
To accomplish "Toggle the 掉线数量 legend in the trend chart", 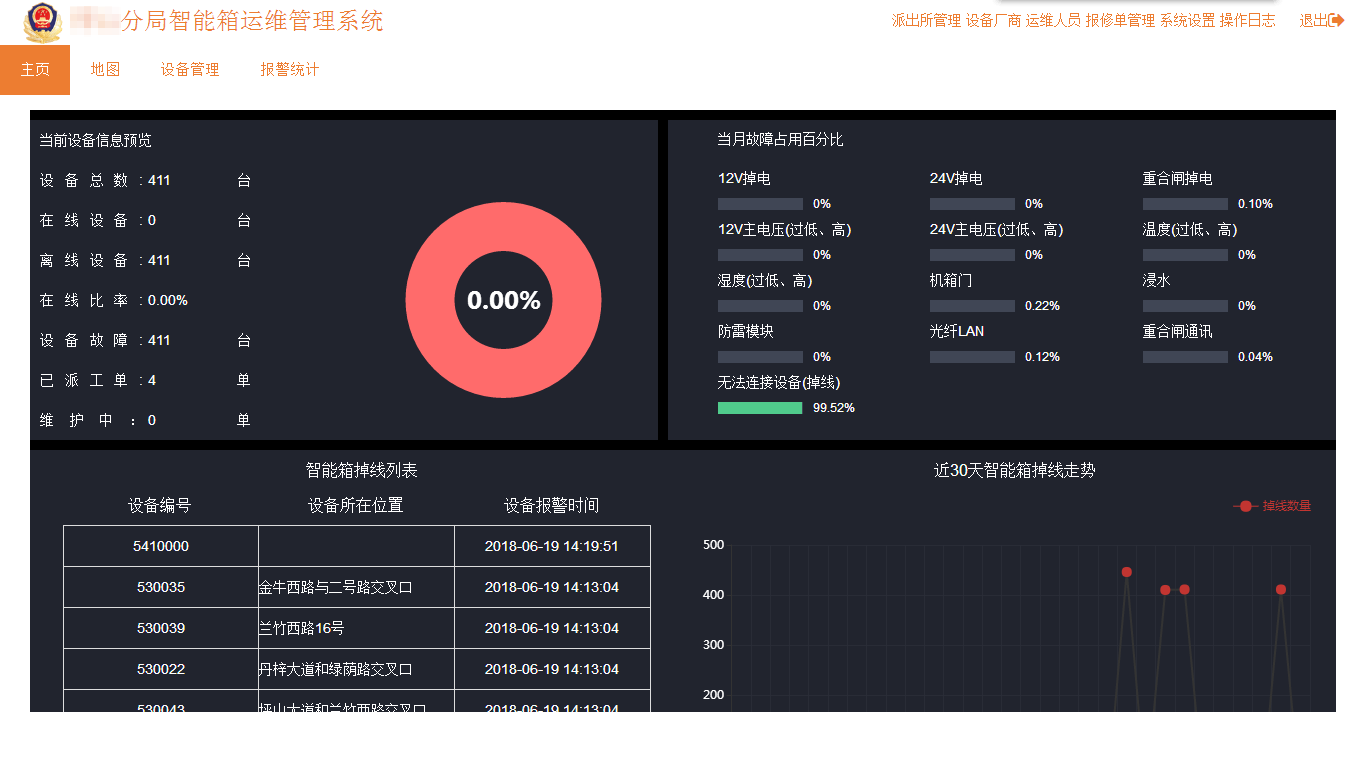I will [x=1272, y=506].
